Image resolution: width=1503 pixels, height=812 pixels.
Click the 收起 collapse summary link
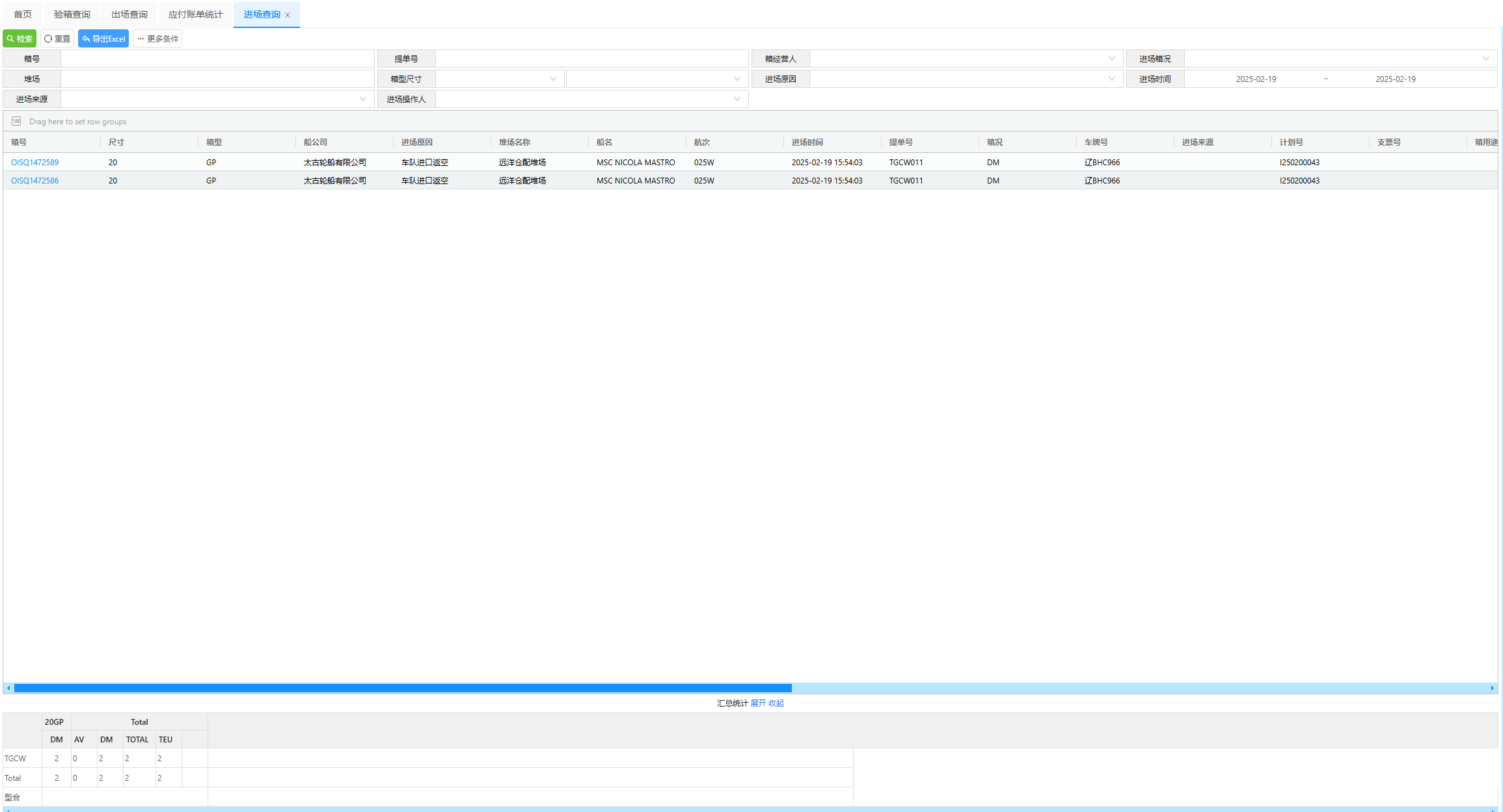(x=776, y=703)
